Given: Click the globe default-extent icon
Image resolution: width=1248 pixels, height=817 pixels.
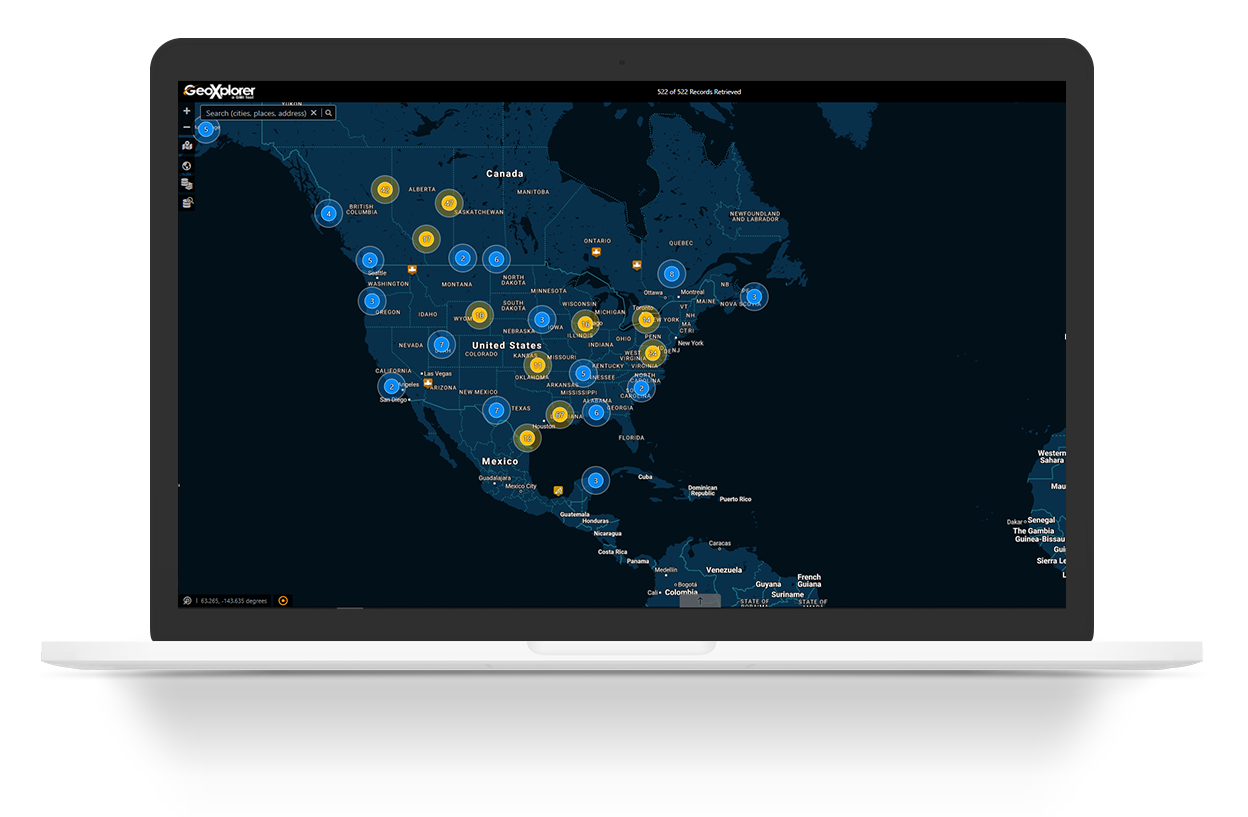Looking at the screenshot, I should pyautogui.click(x=187, y=166).
